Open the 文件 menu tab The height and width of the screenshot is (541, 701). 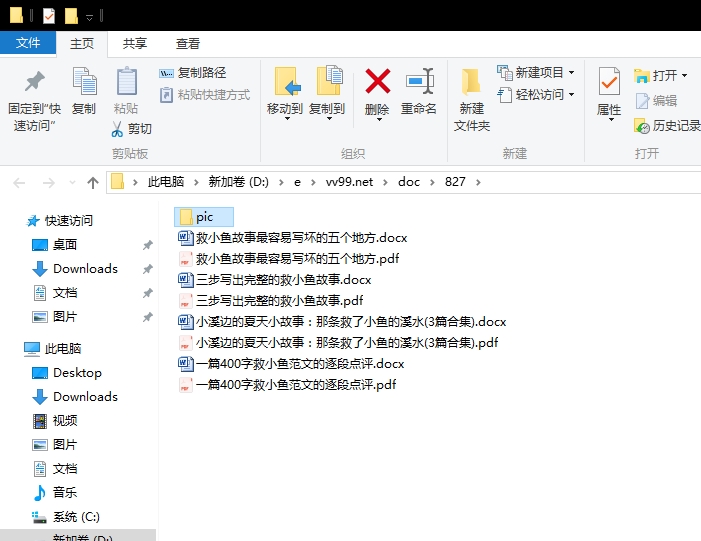click(28, 43)
